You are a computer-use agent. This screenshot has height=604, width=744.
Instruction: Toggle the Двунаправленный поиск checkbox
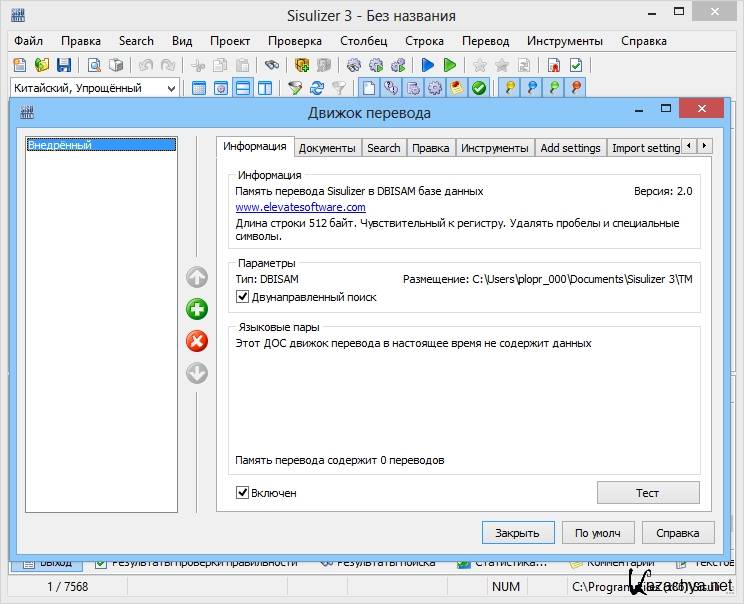tap(243, 297)
